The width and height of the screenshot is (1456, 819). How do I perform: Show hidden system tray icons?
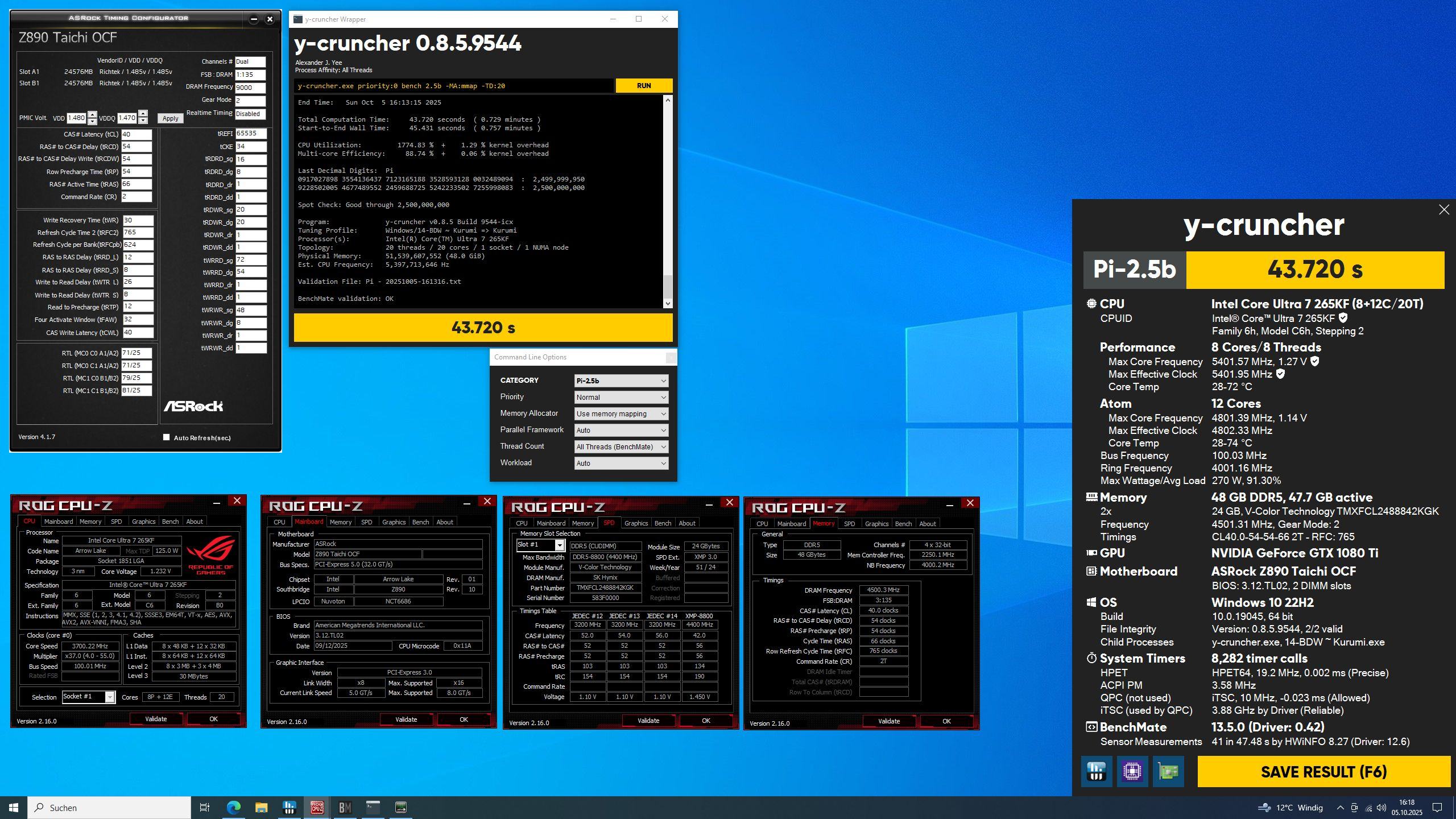pyautogui.click(x=1340, y=808)
